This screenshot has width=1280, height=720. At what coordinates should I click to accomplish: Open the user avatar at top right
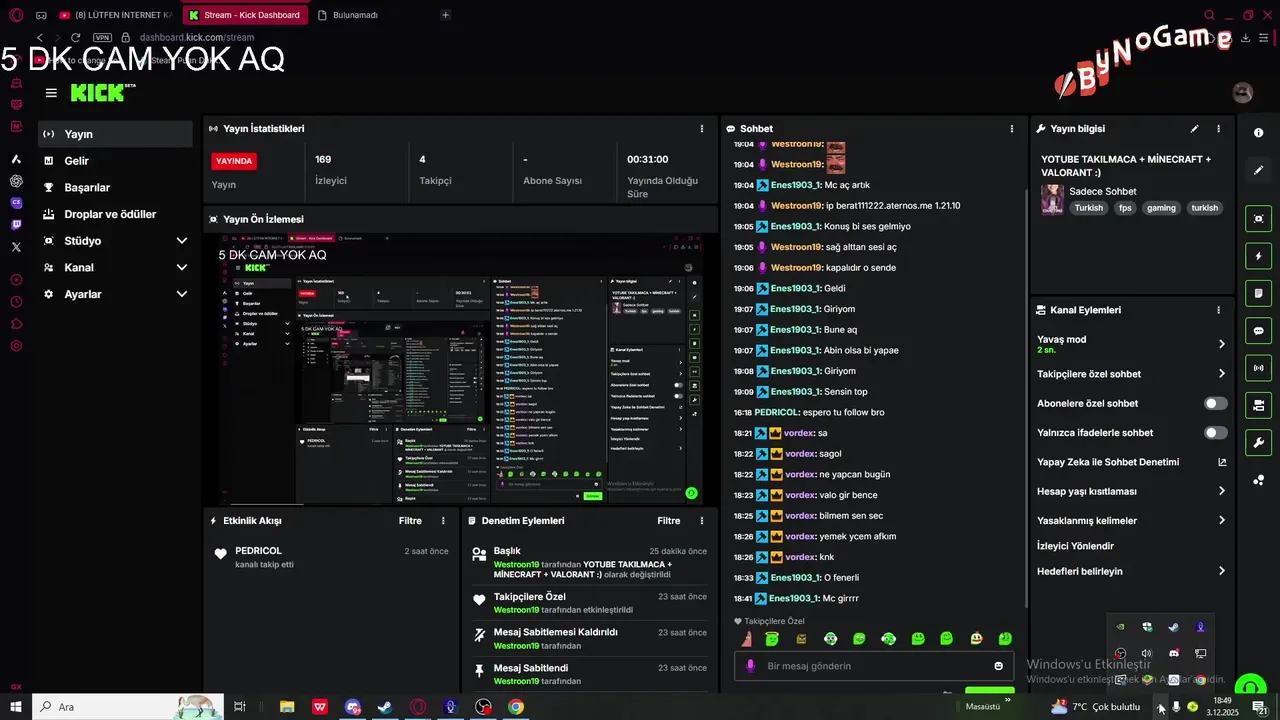[x=1243, y=93]
